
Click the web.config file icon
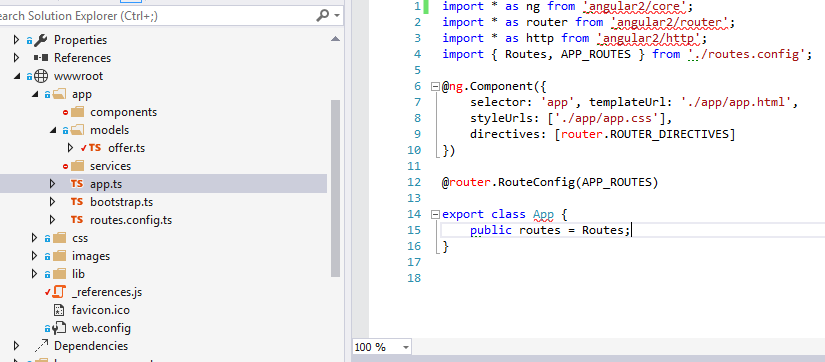coord(59,328)
